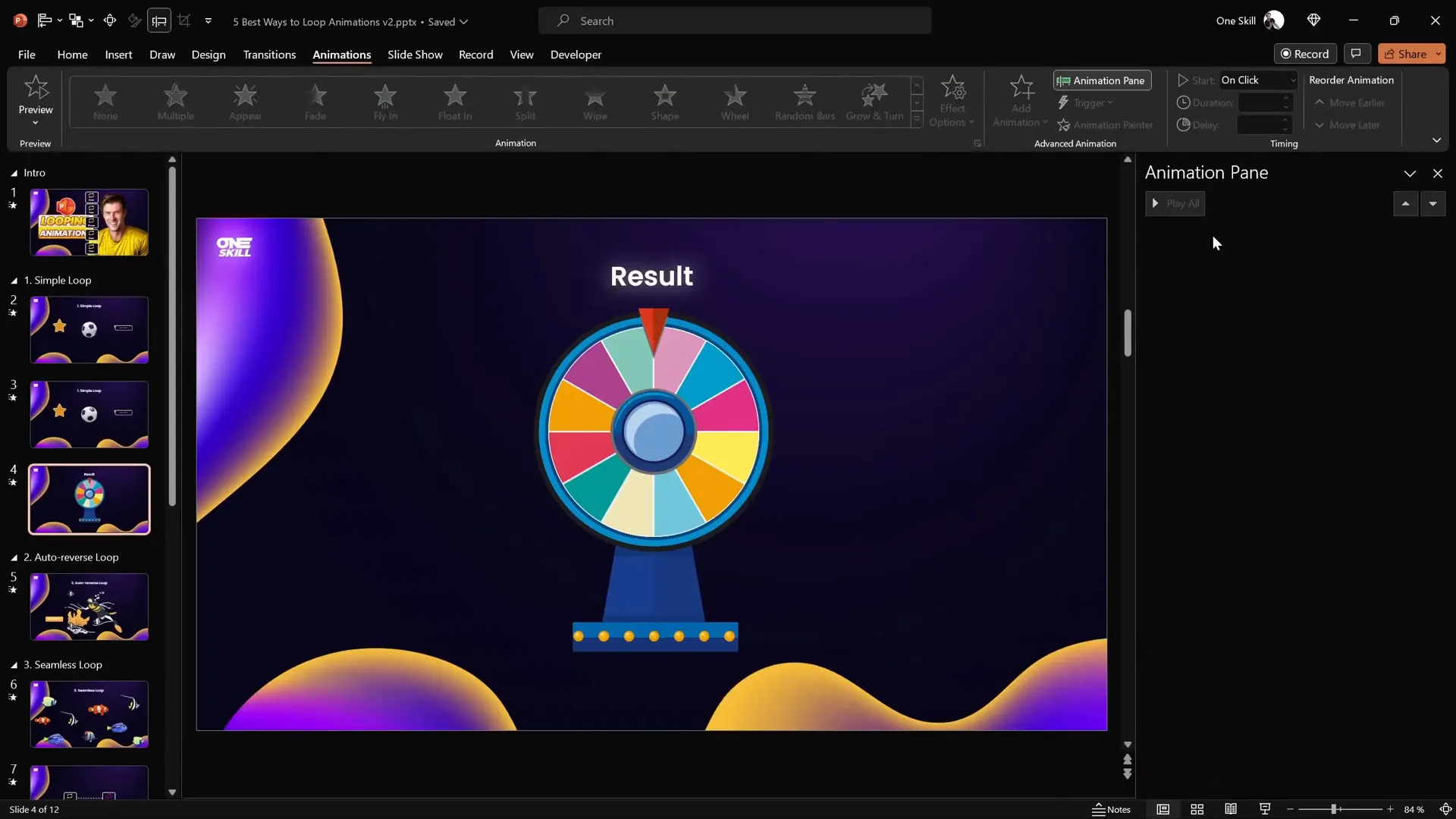Select the Wheel animation effect

[x=735, y=102]
